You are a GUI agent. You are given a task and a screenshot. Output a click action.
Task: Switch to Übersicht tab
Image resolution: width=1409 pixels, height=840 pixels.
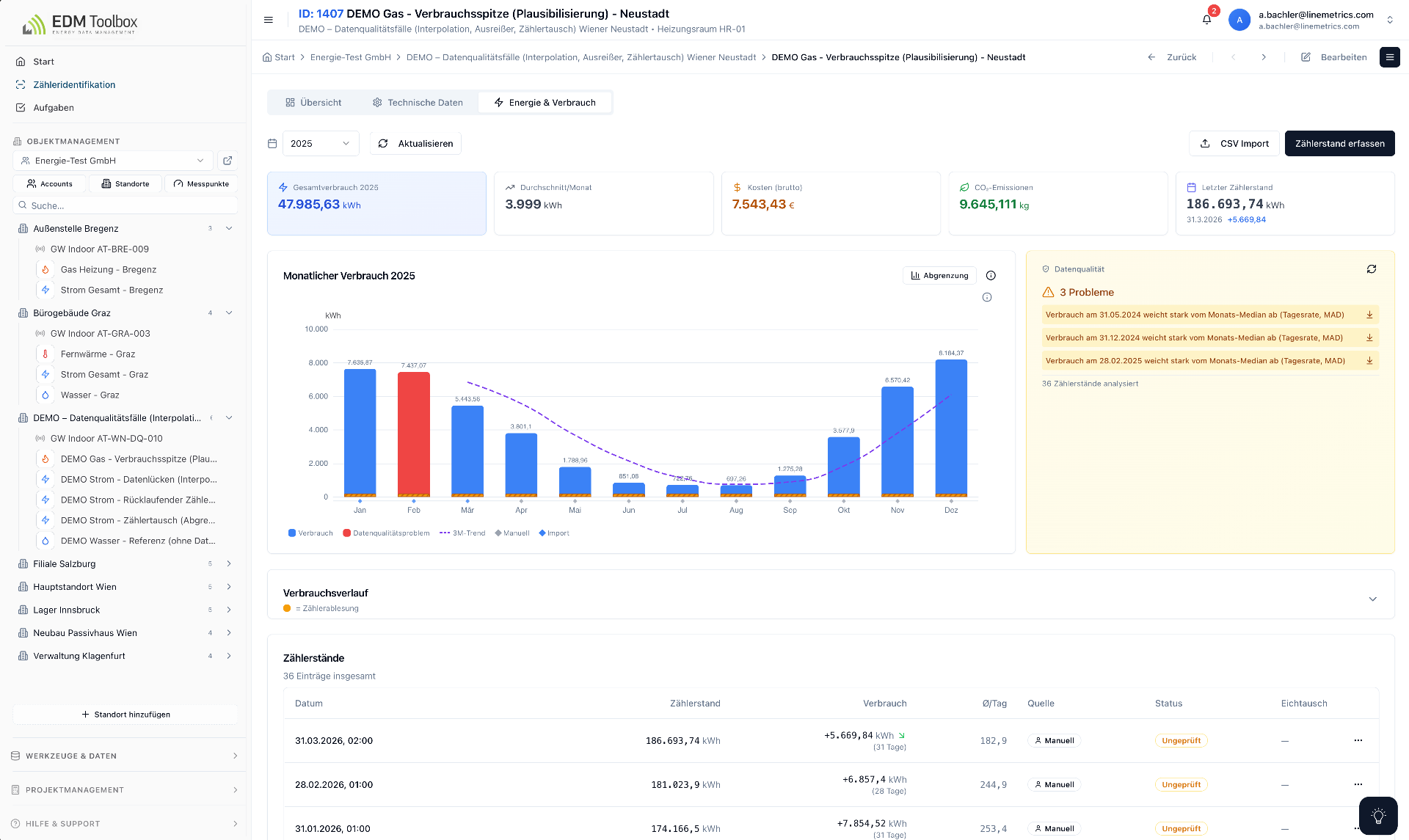[x=313, y=103]
